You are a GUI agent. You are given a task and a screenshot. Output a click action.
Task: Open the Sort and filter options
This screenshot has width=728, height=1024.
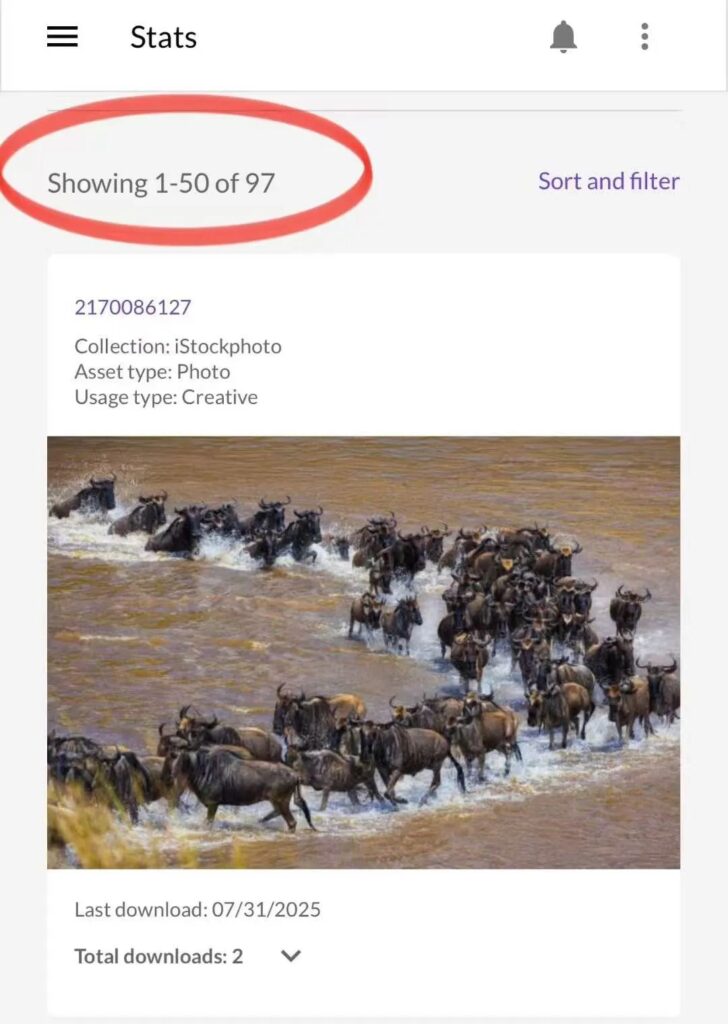point(609,181)
